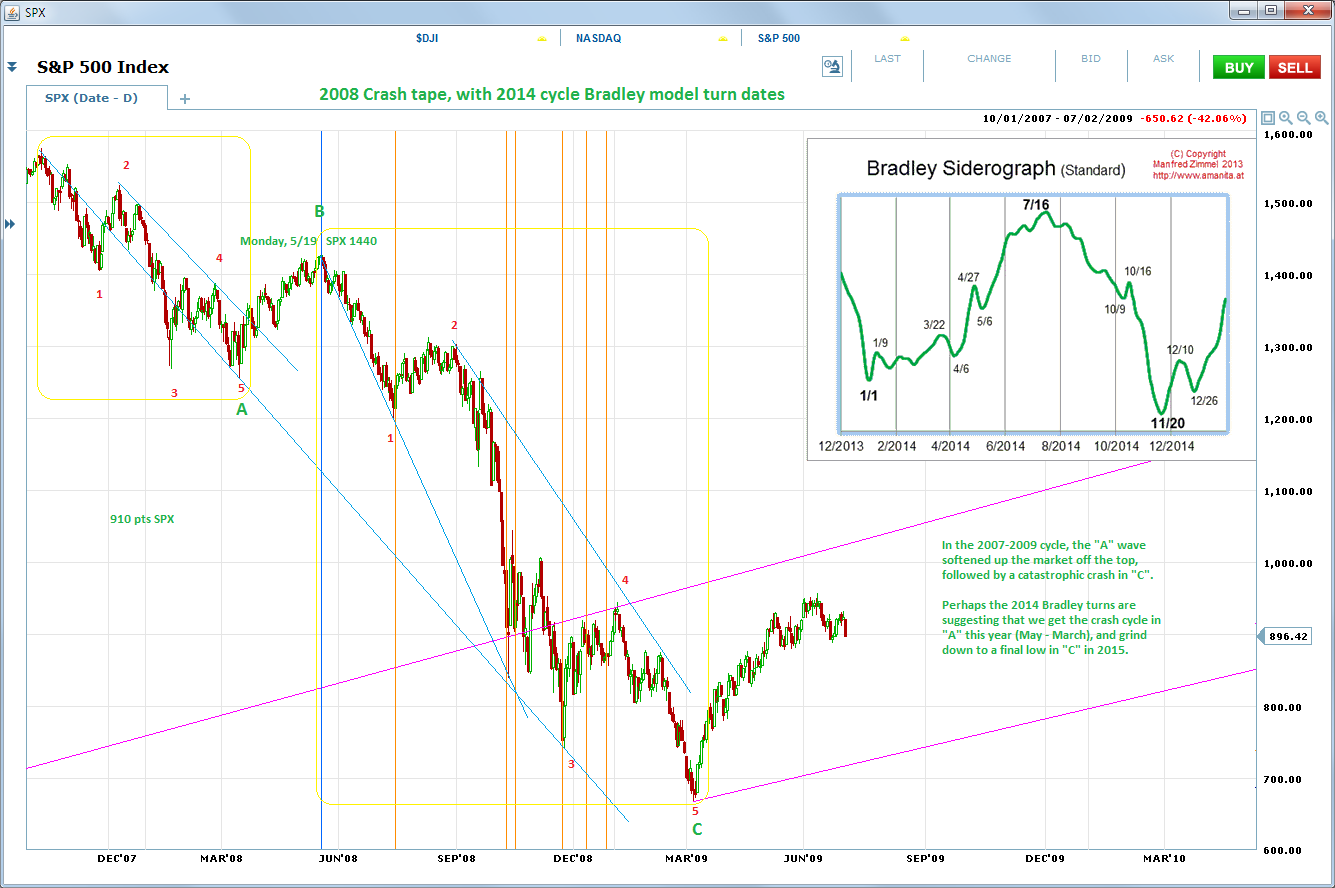The height and width of the screenshot is (888, 1335).
Task: Collapse the header with the double-down chevron
Action: point(12,68)
